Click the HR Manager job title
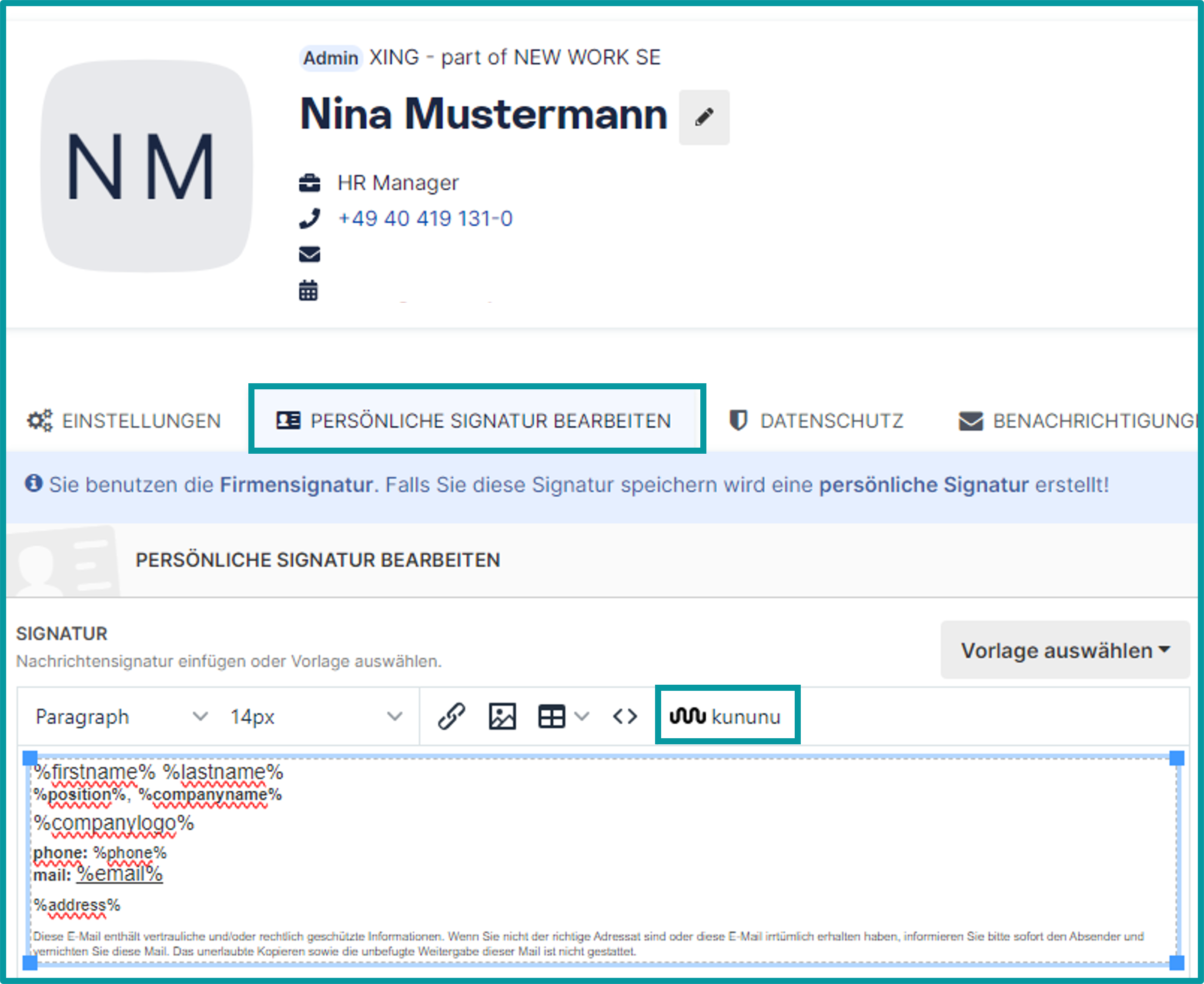Viewport: 1204px width, 984px height. click(x=398, y=183)
